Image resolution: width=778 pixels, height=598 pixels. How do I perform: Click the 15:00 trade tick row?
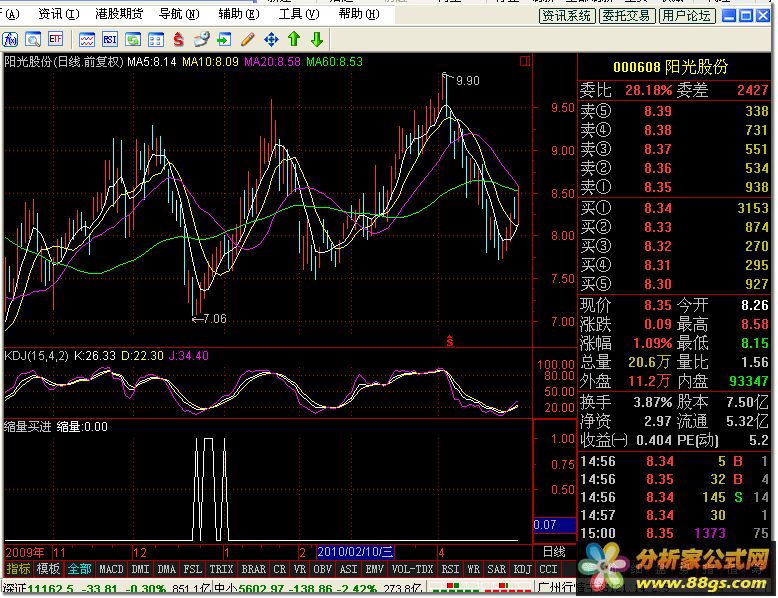click(674, 533)
